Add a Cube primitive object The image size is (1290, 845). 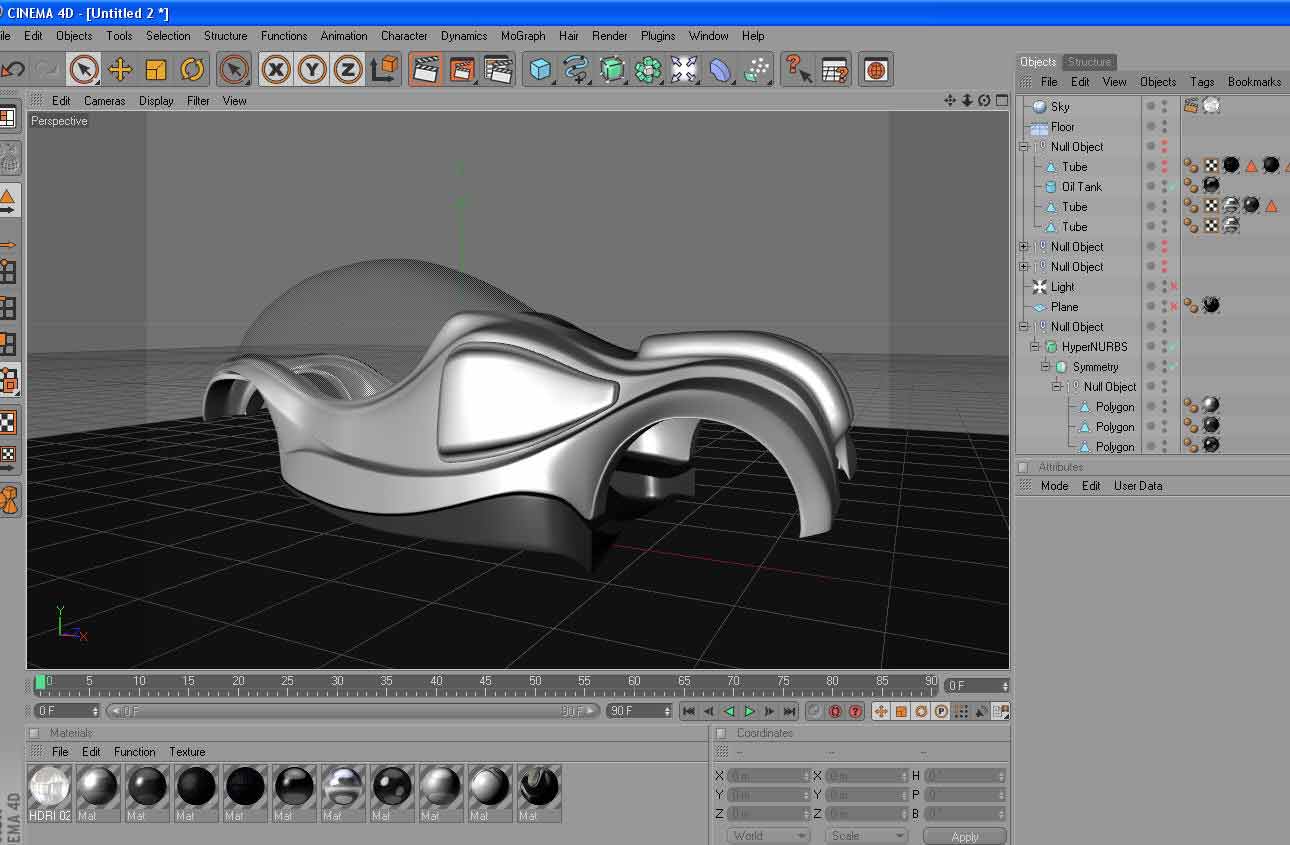[x=541, y=69]
